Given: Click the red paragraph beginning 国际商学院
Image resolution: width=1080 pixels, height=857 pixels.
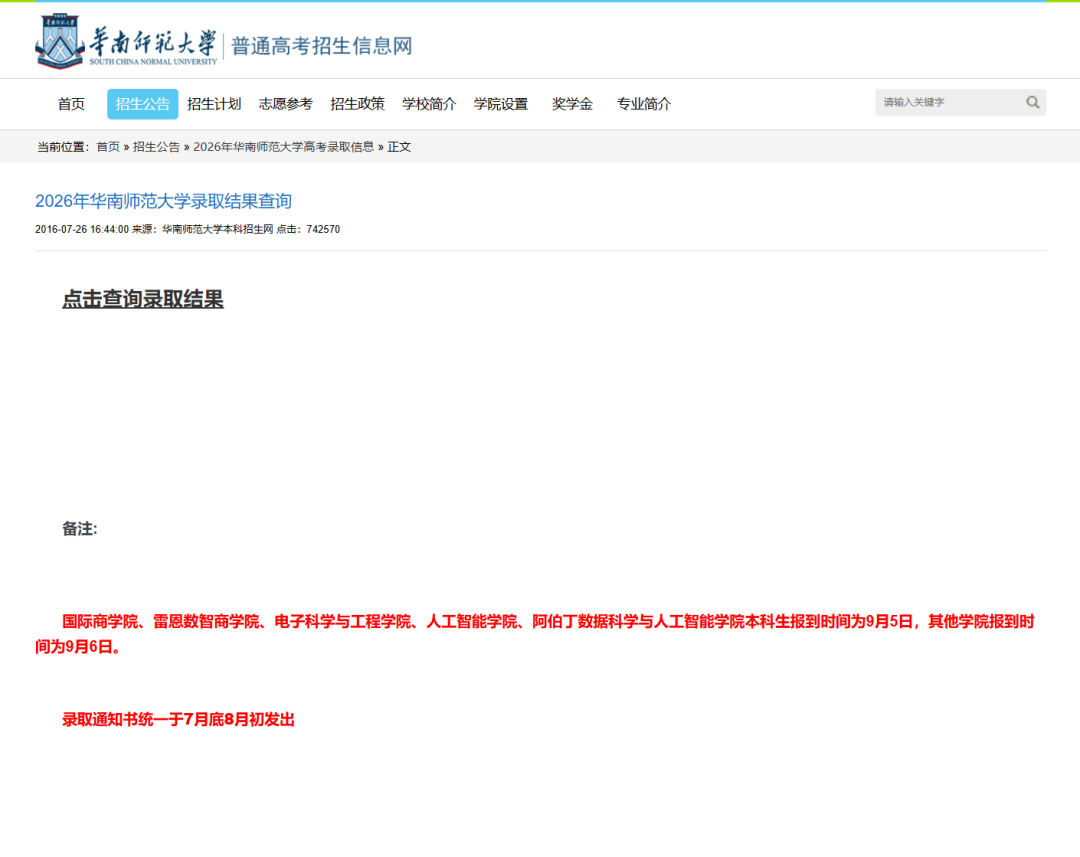Looking at the screenshot, I should coord(534,634).
